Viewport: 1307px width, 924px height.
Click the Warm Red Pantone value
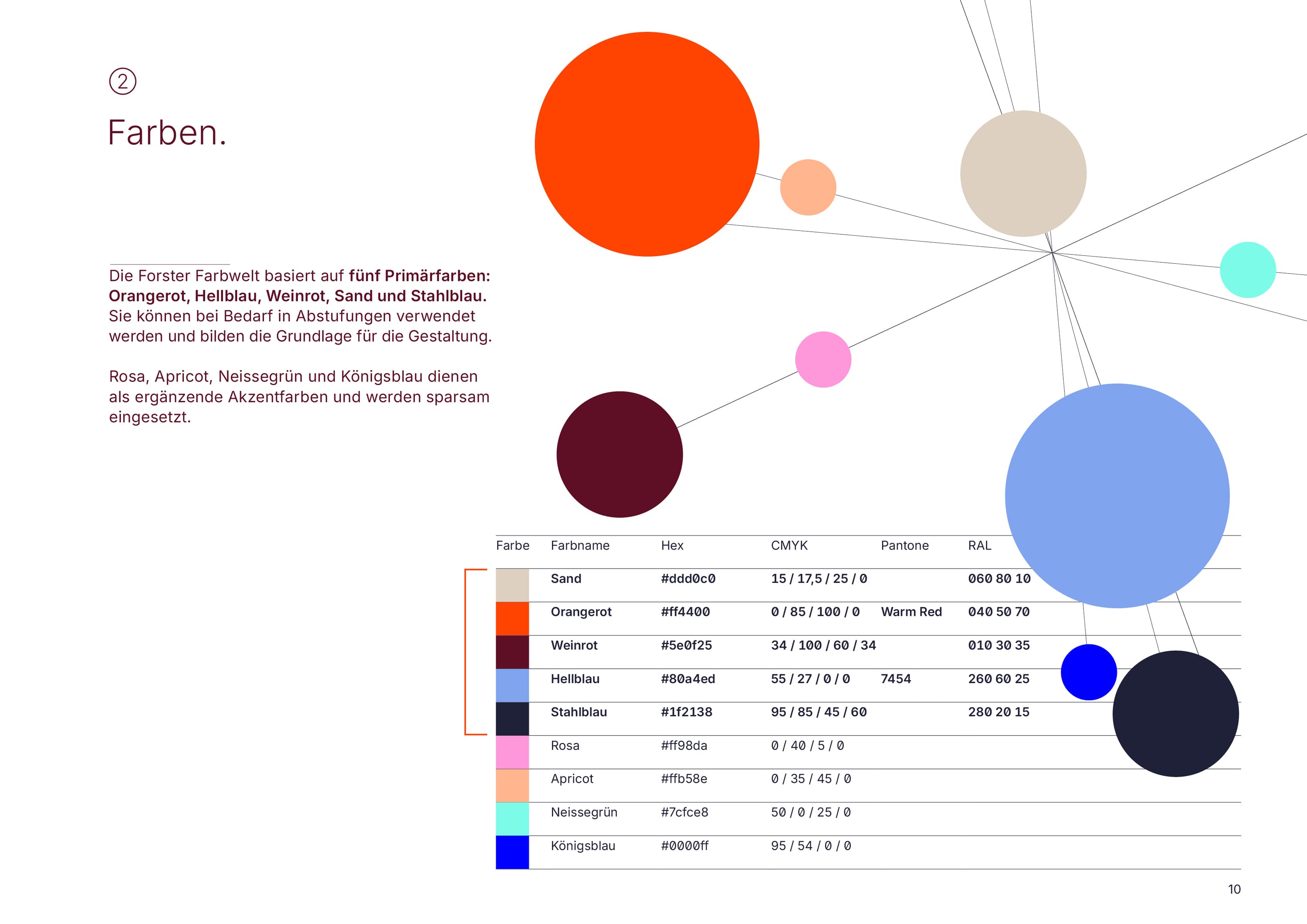point(911,612)
